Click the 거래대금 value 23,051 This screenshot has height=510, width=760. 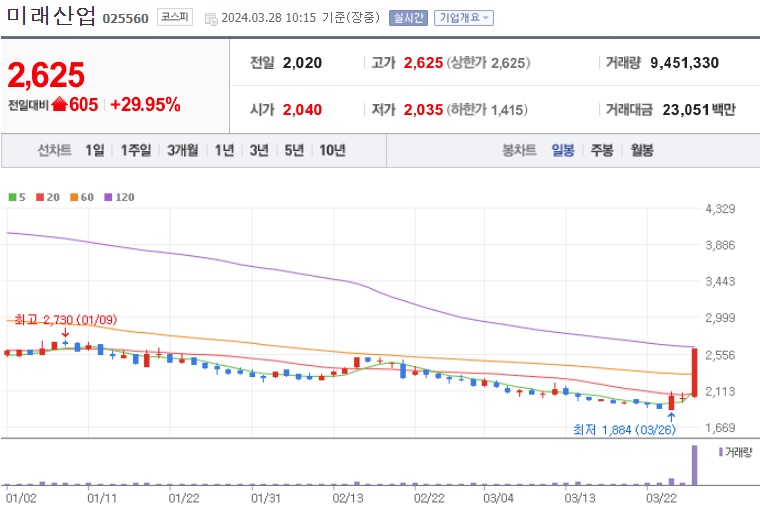point(686,110)
